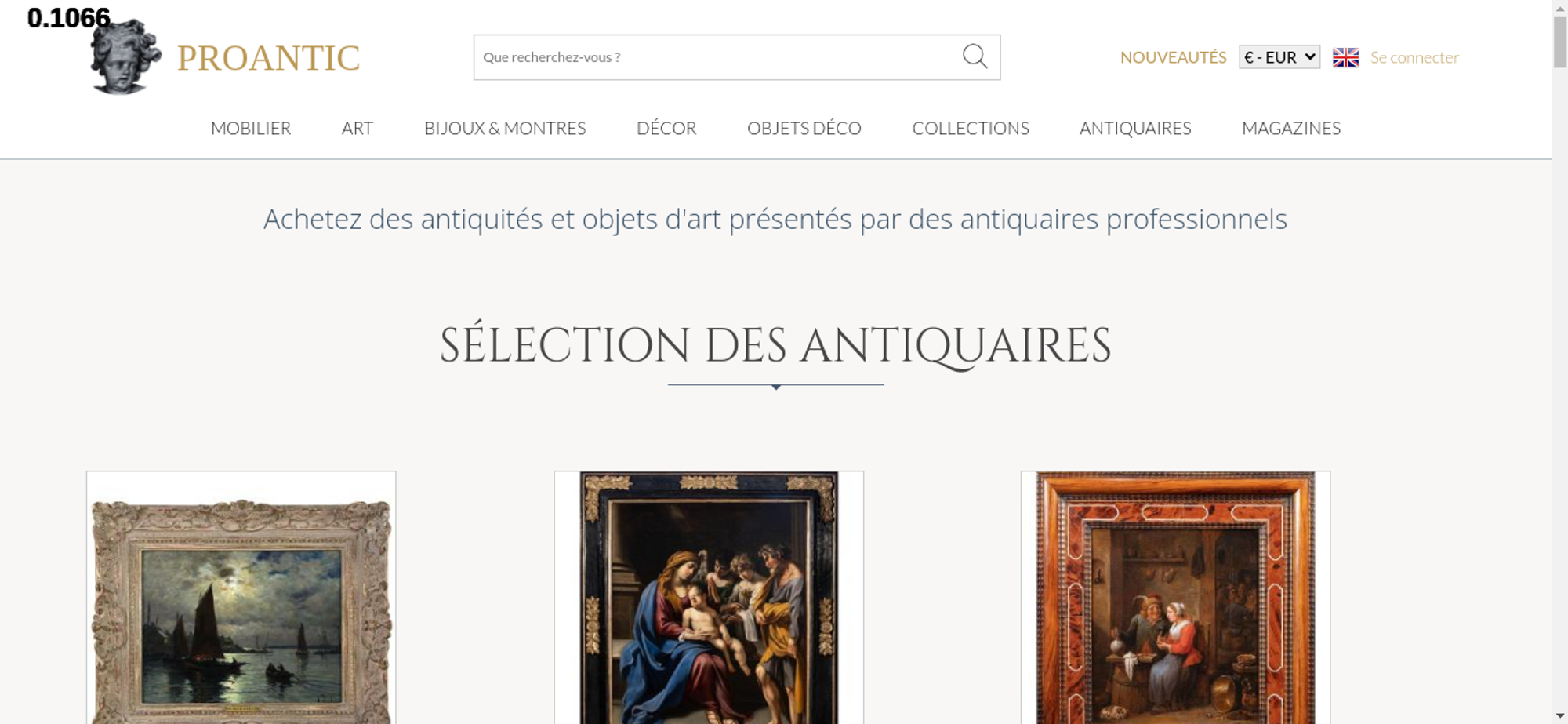
Task: Open the ART menu
Action: (x=358, y=128)
